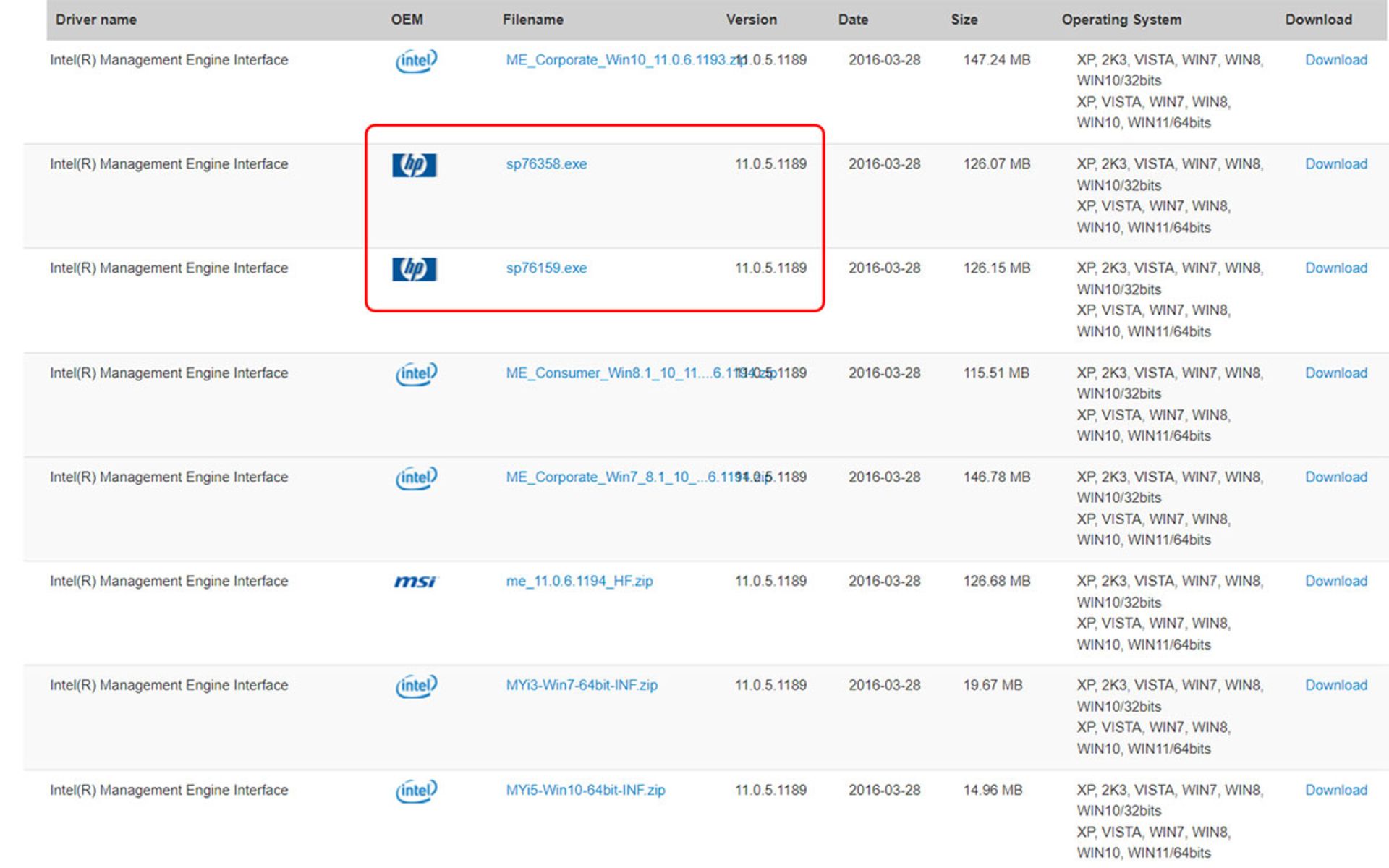Download the 14.96 MB driver

[1335, 790]
